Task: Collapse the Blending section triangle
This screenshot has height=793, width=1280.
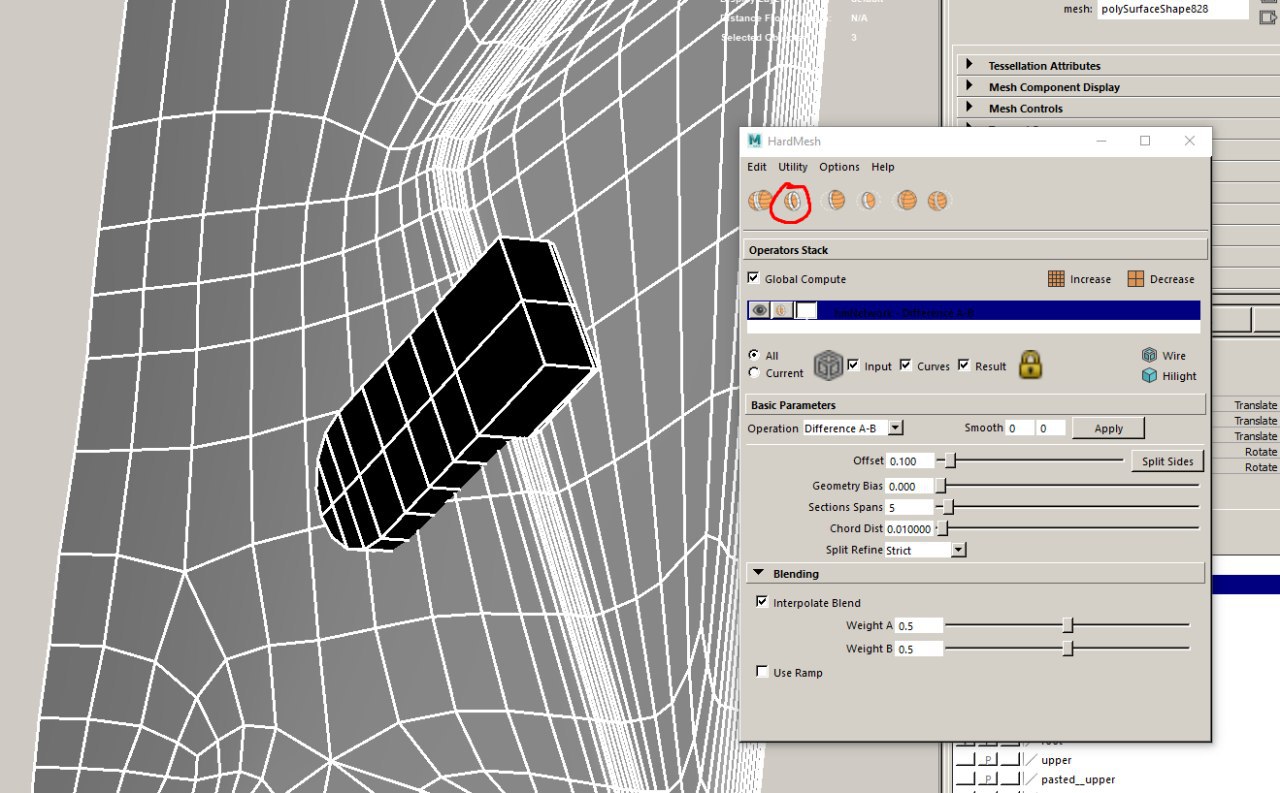Action: click(758, 573)
